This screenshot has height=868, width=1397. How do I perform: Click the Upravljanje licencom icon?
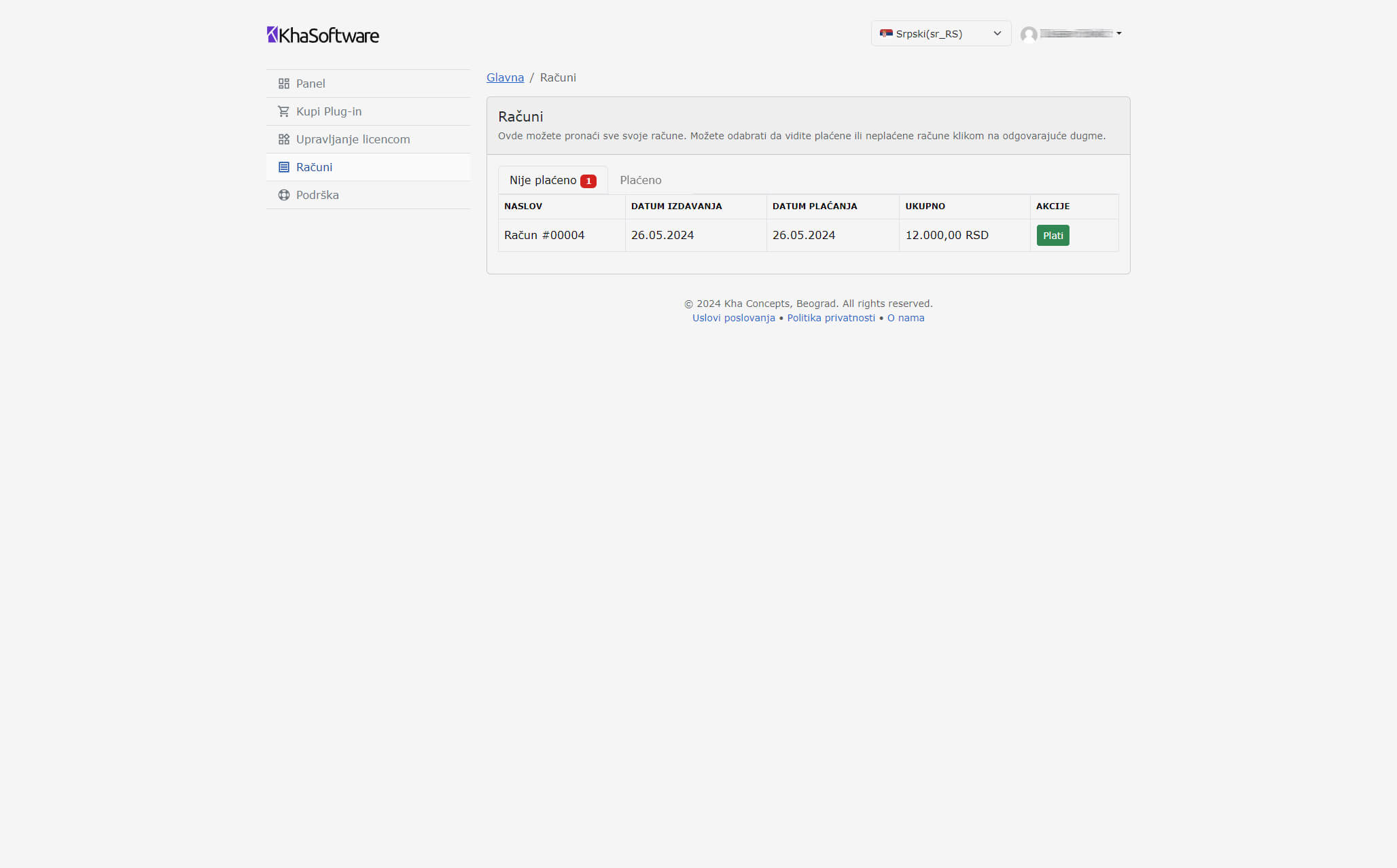(284, 139)
